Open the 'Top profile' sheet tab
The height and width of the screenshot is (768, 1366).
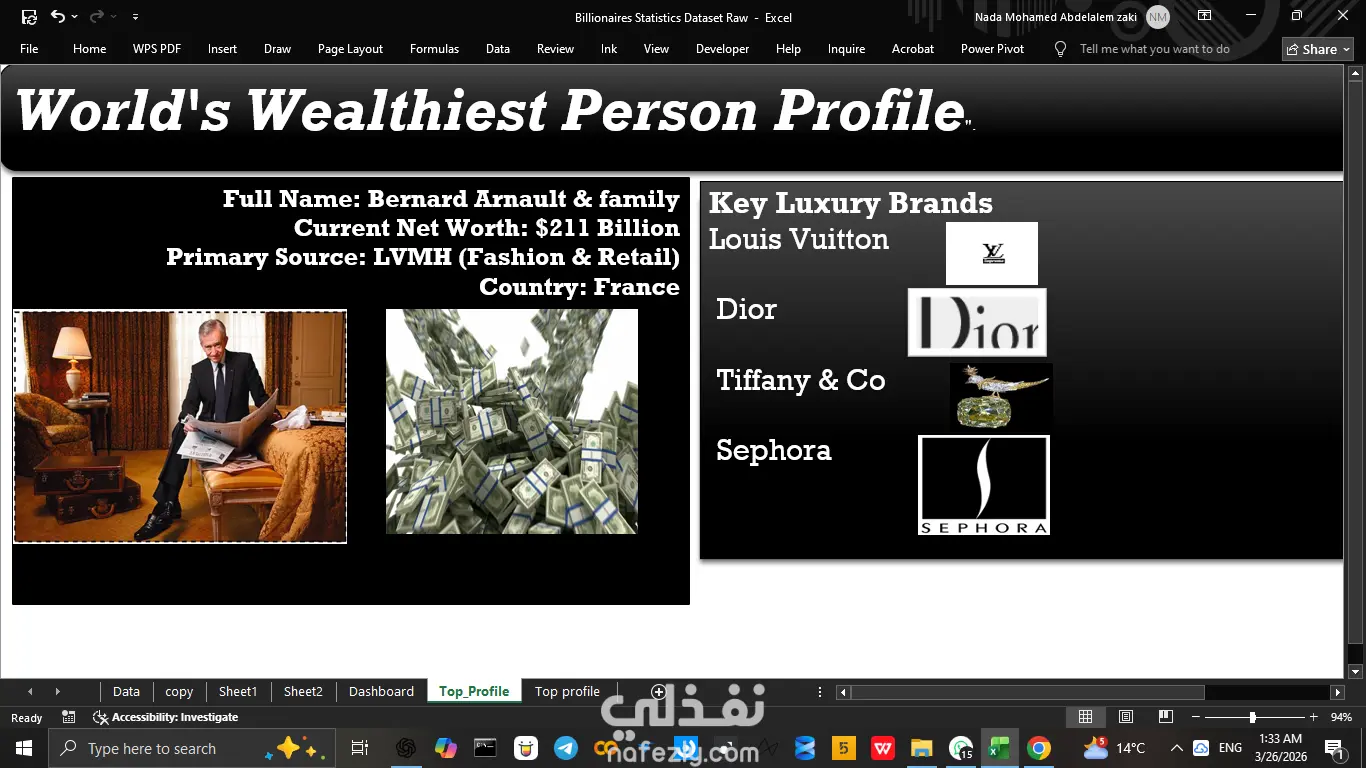[x=567, y=691]
